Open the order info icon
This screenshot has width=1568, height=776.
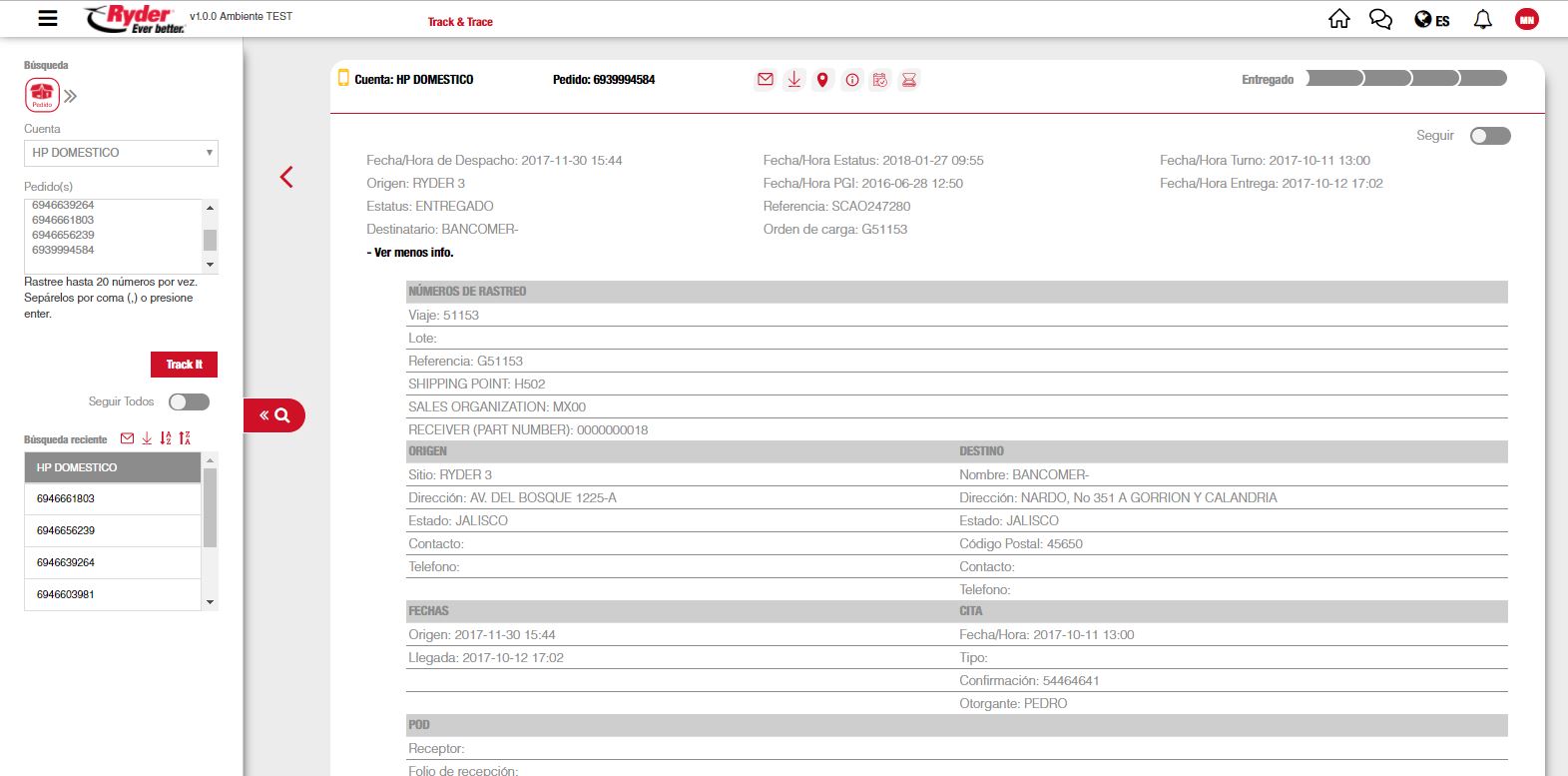click(x=851, y=80)
